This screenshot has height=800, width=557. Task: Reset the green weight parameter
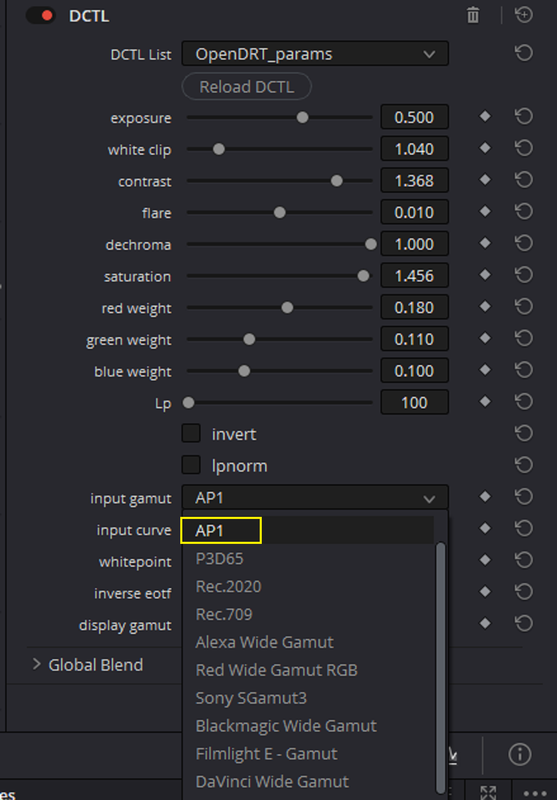coord(524,338)
